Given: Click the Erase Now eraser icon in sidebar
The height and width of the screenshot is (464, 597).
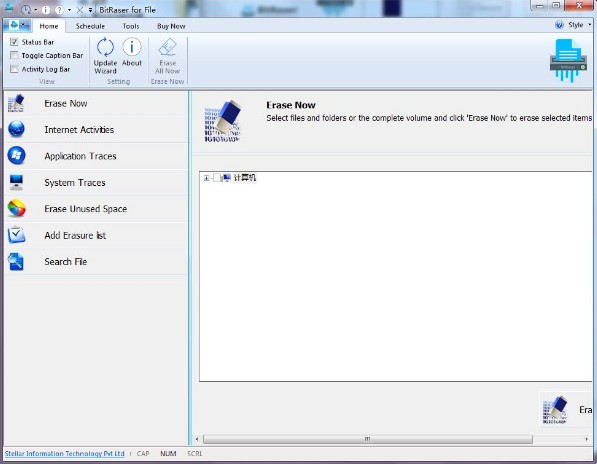Looking at the screenshot, I should [x=16, y=103].
